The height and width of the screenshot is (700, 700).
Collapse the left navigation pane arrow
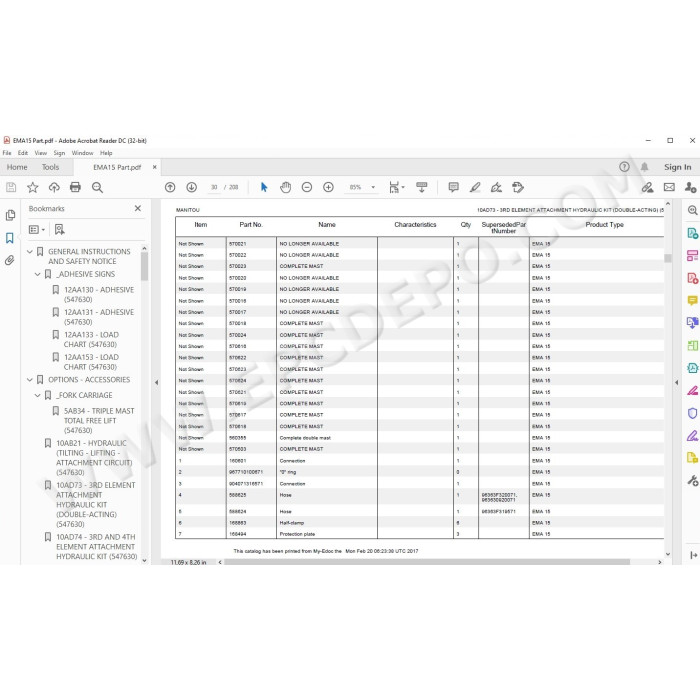(156, 383)
